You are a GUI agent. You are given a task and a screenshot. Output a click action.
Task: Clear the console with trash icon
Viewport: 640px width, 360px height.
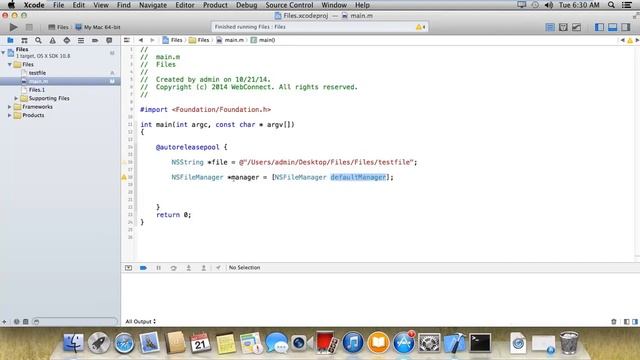613,322
